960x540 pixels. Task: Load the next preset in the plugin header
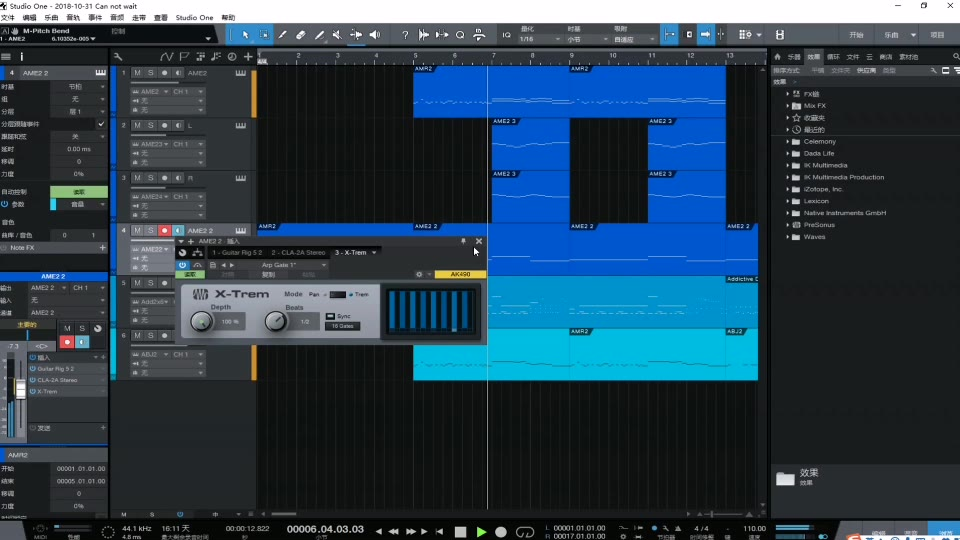point(232,265)
